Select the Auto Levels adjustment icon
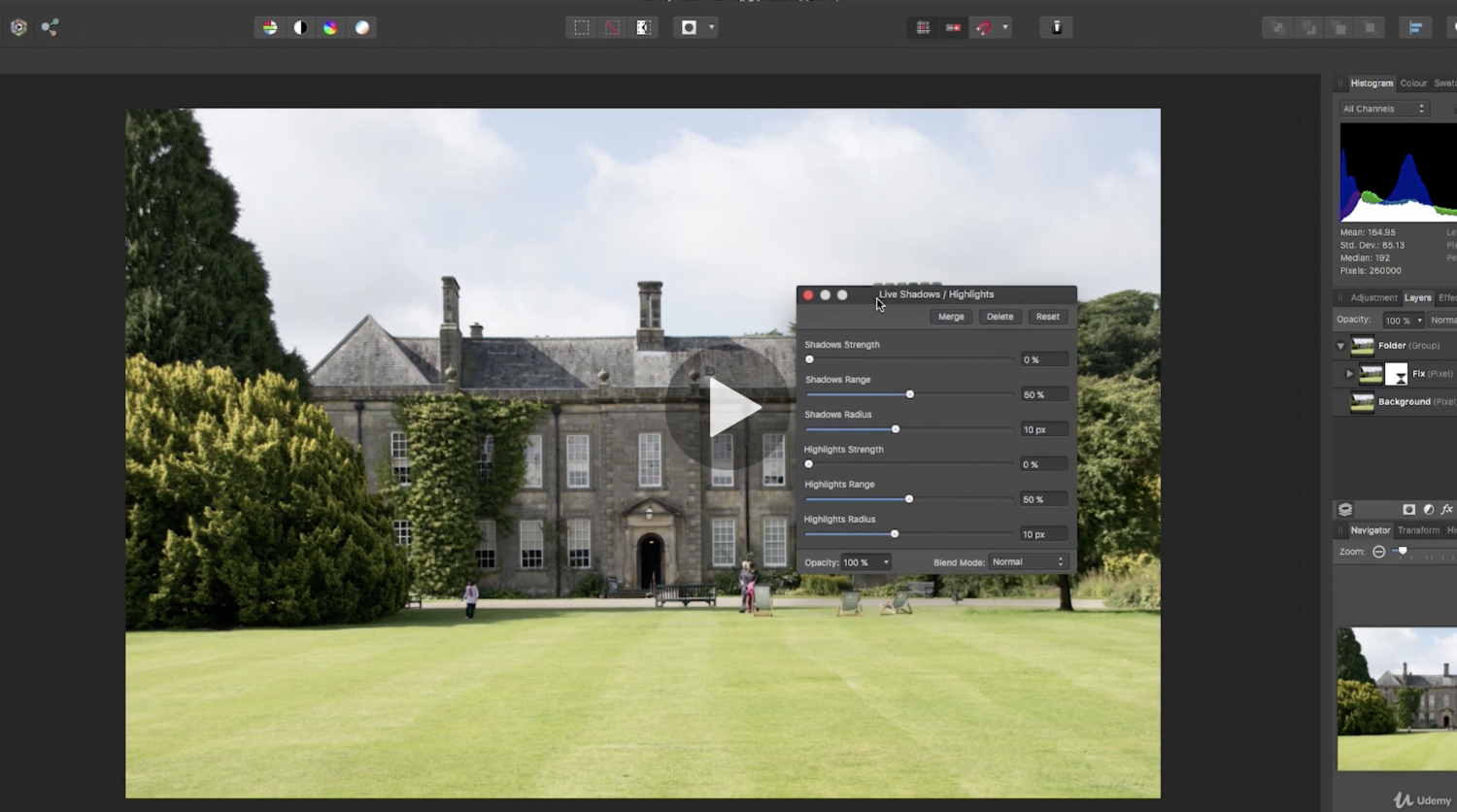 269,27
